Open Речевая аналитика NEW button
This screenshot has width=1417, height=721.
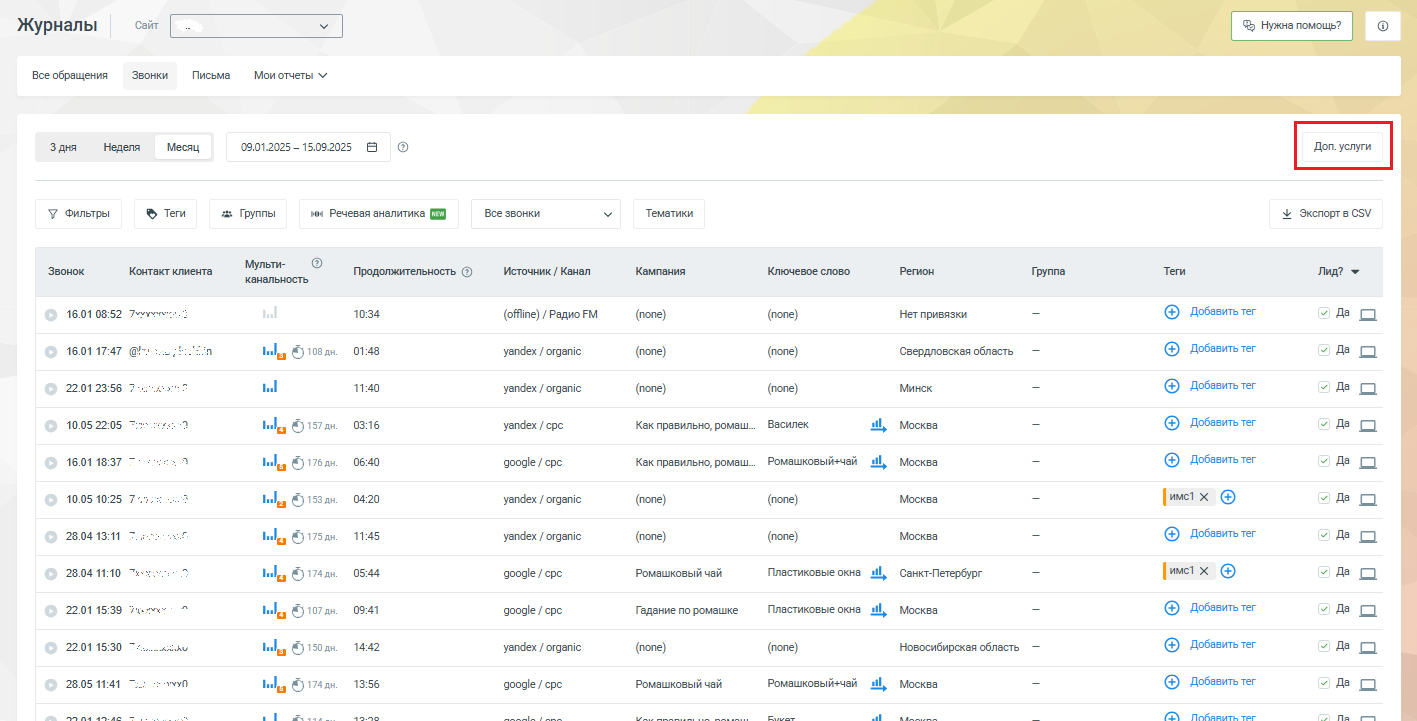379,214
